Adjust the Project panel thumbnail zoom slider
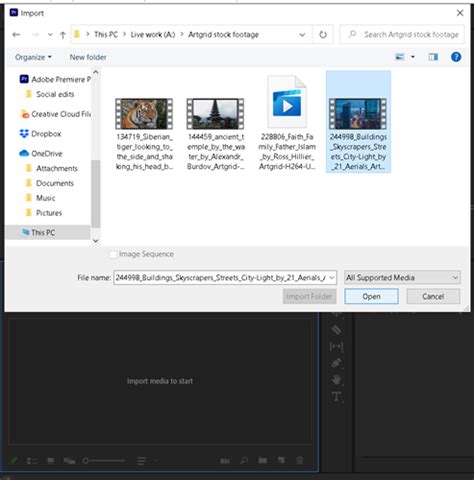The width and height of the screenshot is (474, 480). point(104,461)
